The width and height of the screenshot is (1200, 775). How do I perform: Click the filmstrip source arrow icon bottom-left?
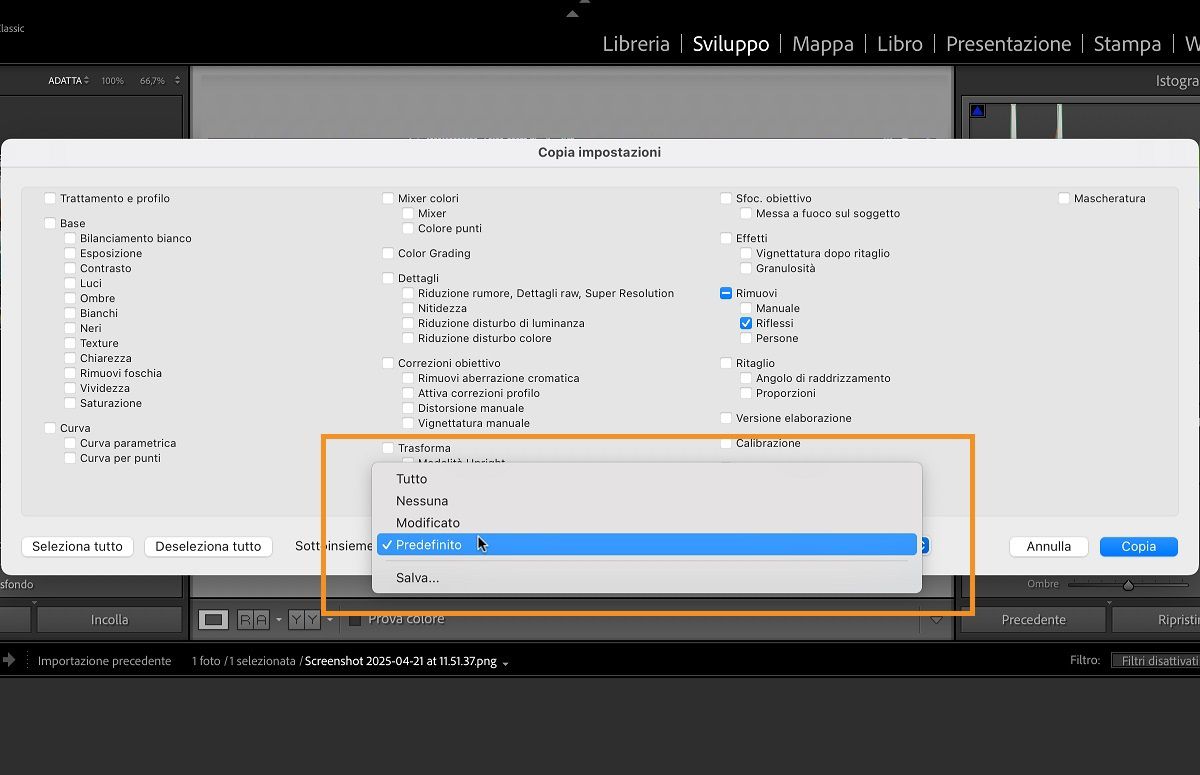[x=10, y=660]
